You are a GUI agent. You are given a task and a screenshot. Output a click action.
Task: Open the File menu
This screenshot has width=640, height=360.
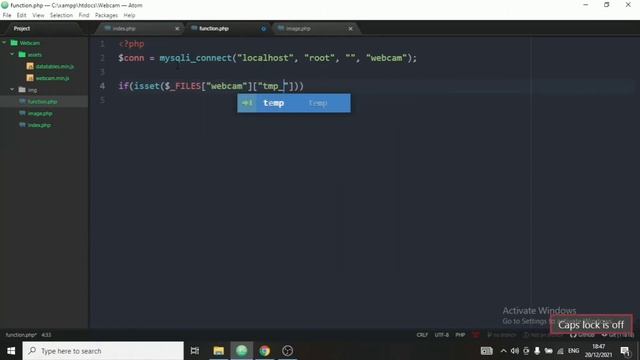pyautogui.click(x=7, y=15)
